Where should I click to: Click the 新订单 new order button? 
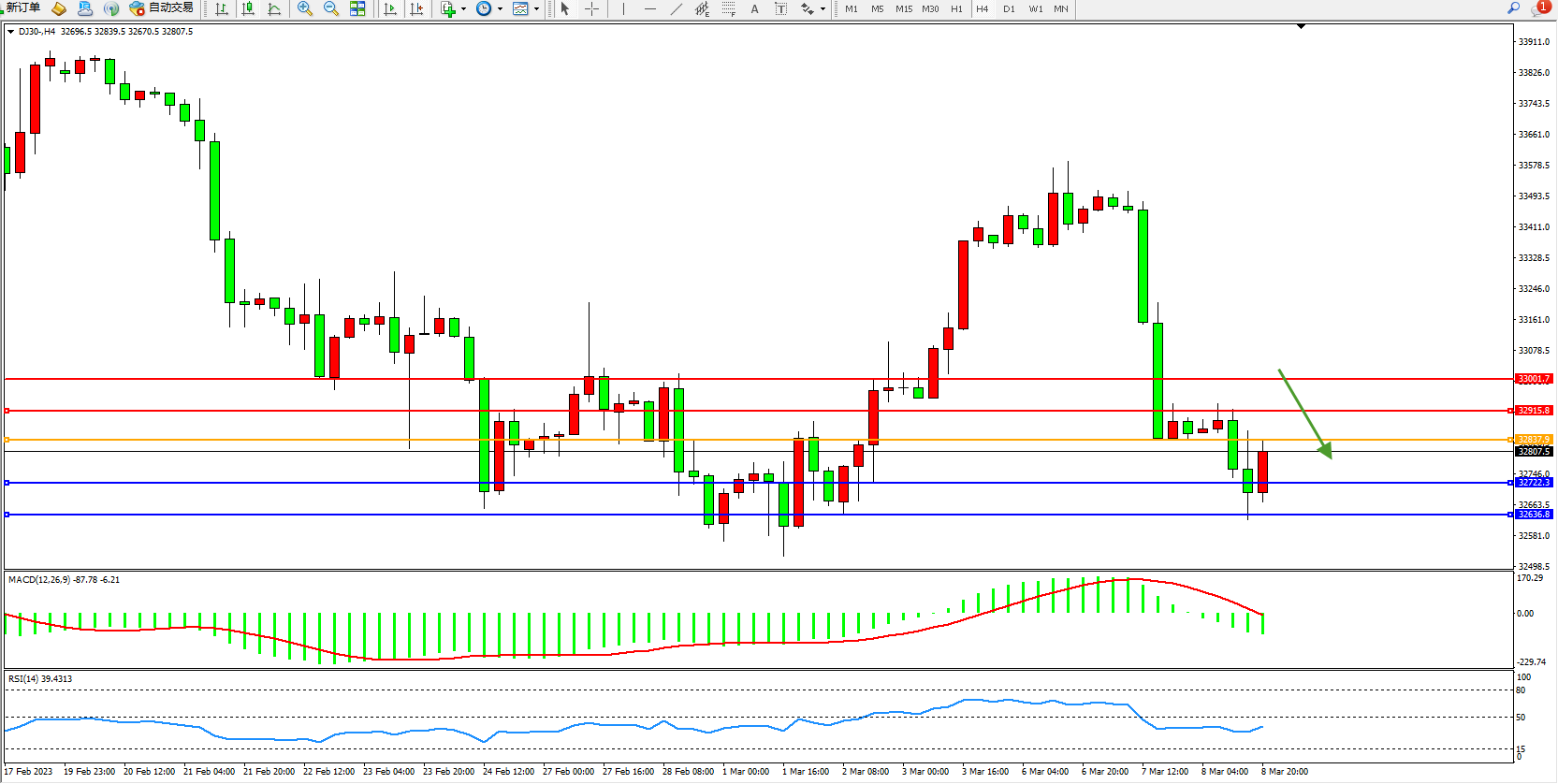pyautogui.click(x=22, y=7)
